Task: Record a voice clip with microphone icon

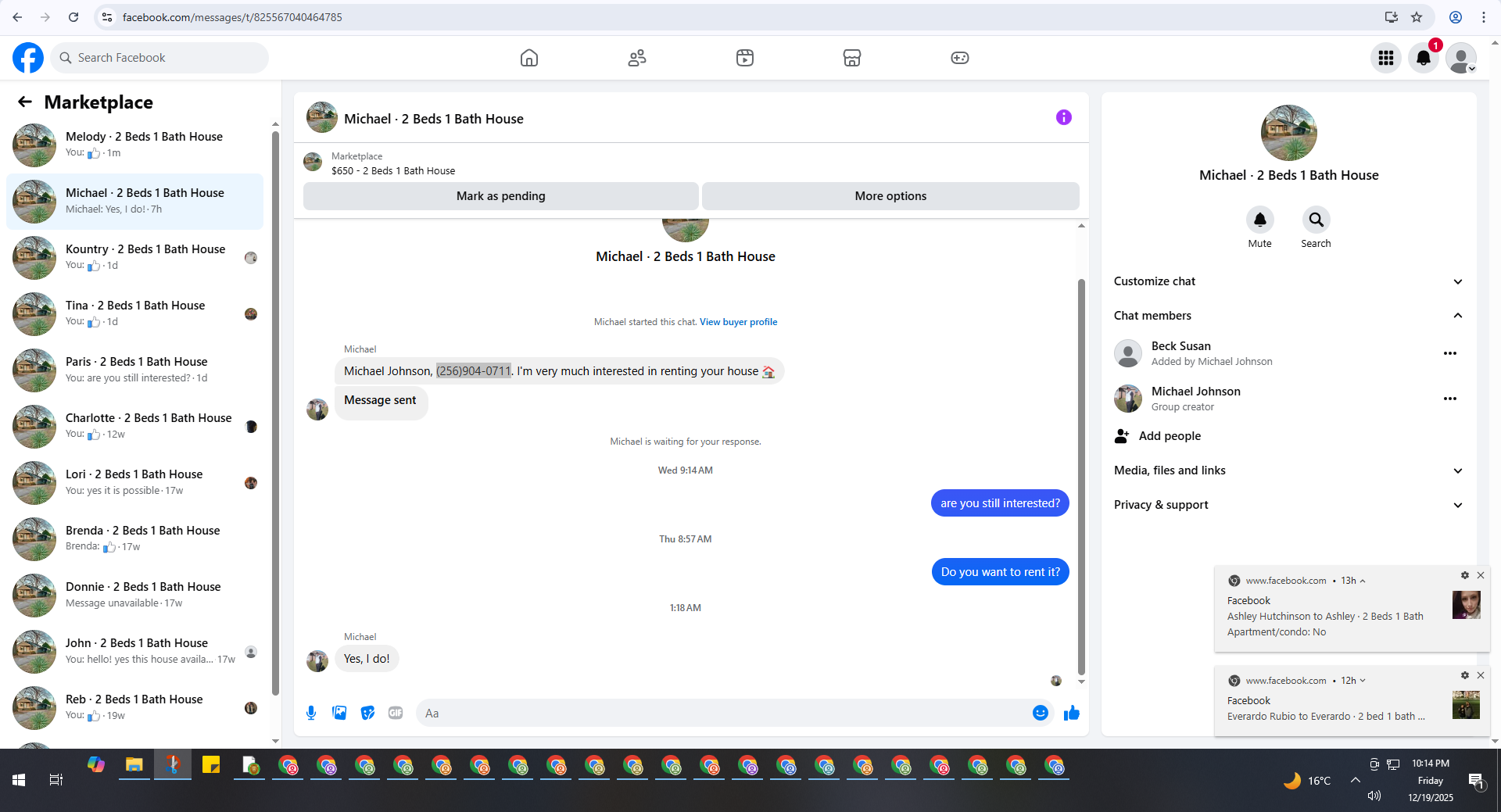Action: point(311,713)
